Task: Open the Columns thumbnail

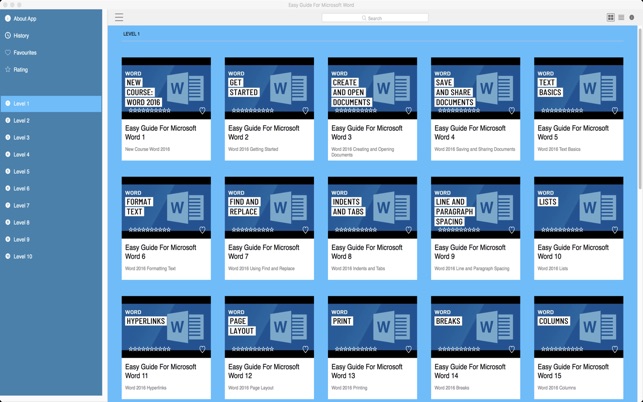Action: pyautogui.click(x=579, y=327)
